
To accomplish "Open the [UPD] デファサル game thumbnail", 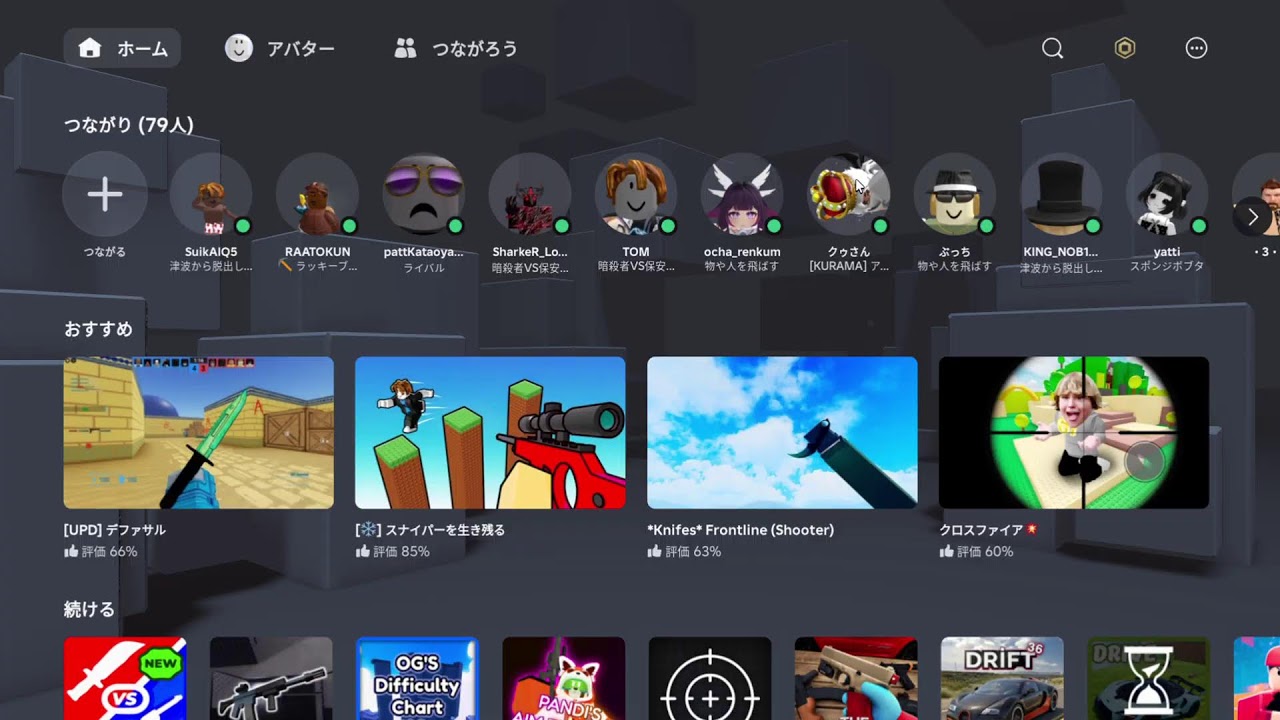I will 199,433.
